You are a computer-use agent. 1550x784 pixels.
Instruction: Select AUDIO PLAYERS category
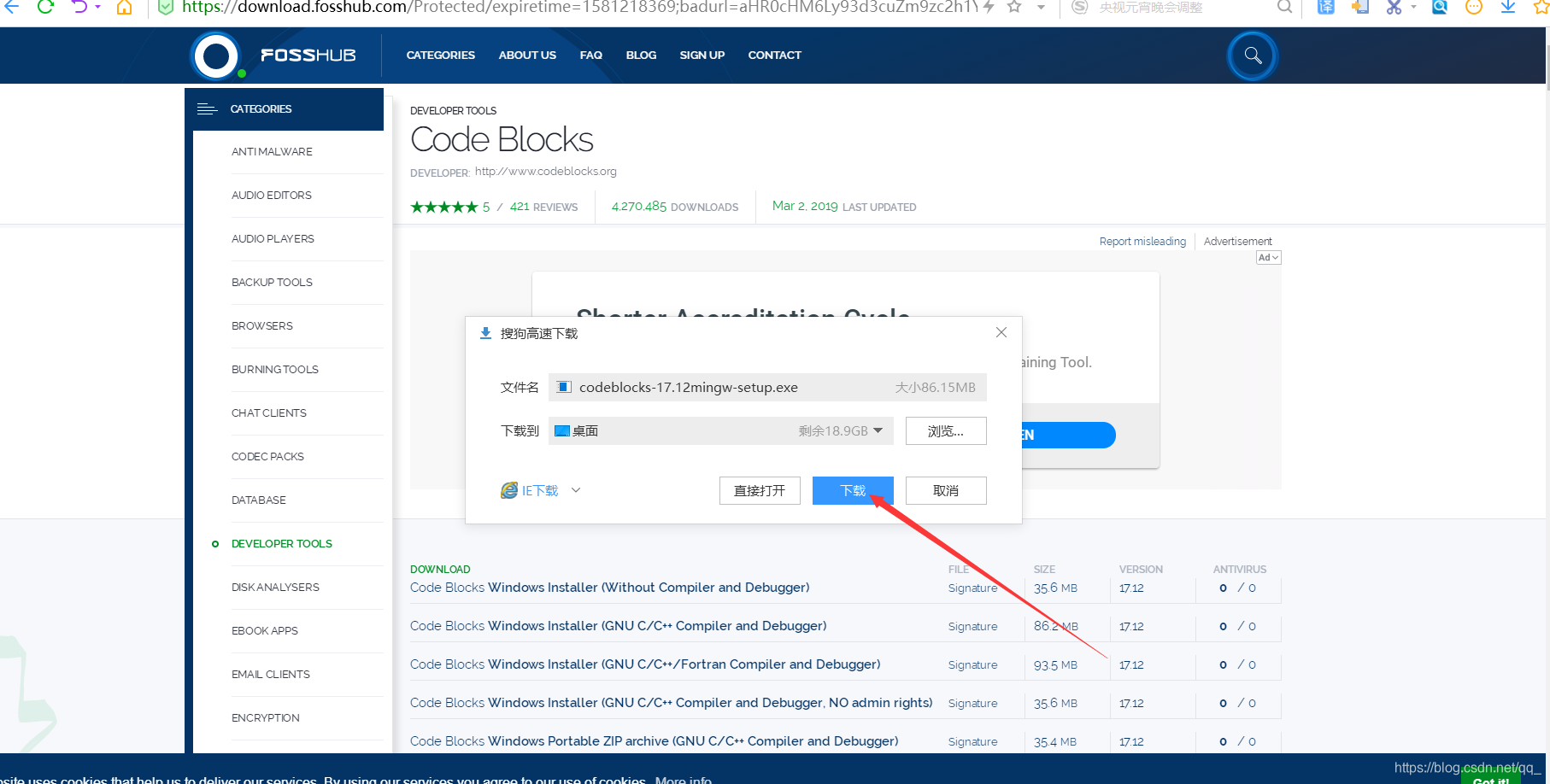(x=273, y=238)
